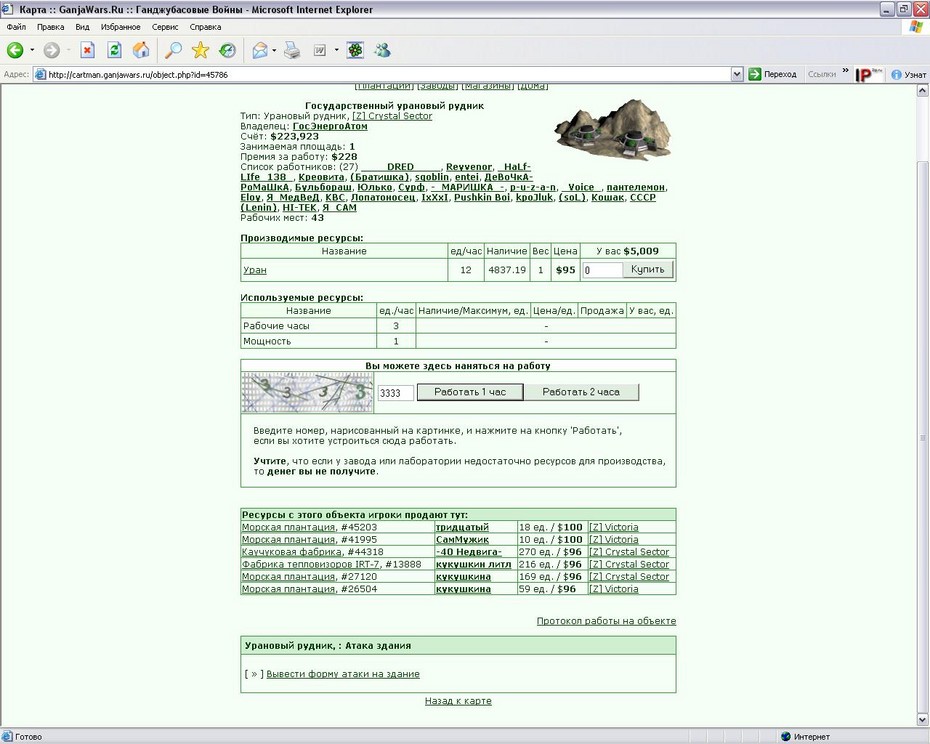
Task: Click the Stop loading red X icon
Action: 87,50
